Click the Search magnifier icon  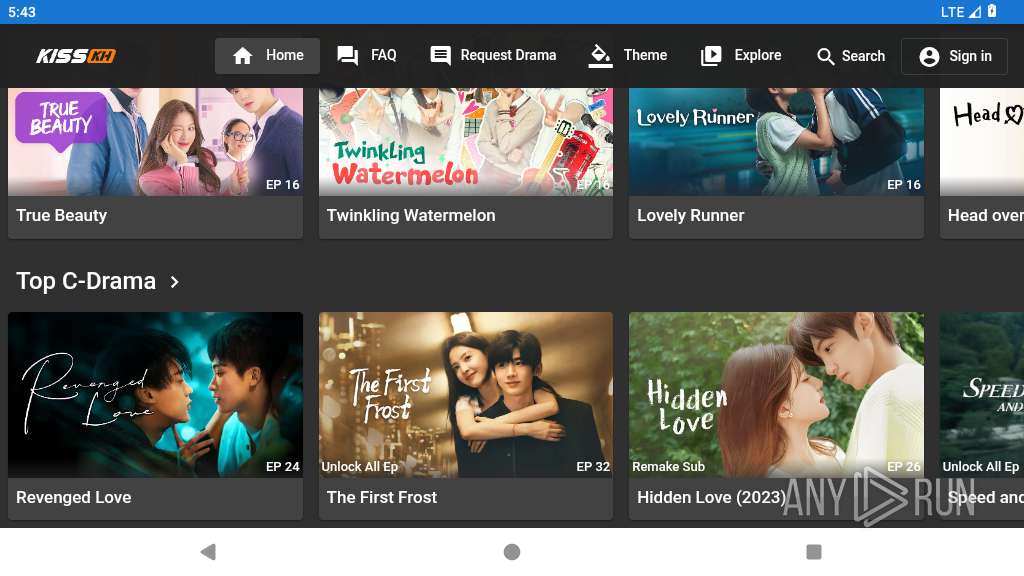[x=825, y=57]
